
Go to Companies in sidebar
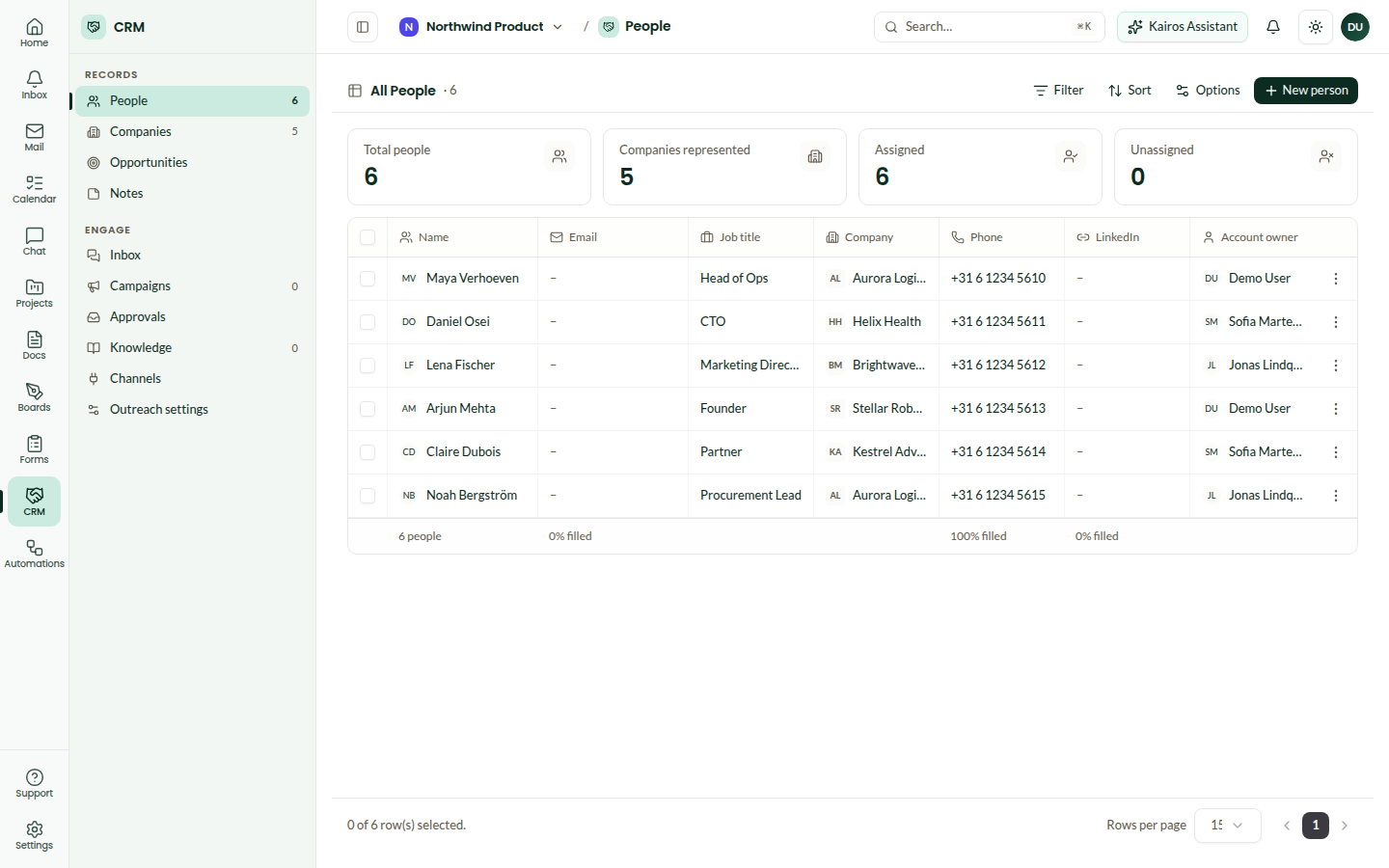point(192,132)
